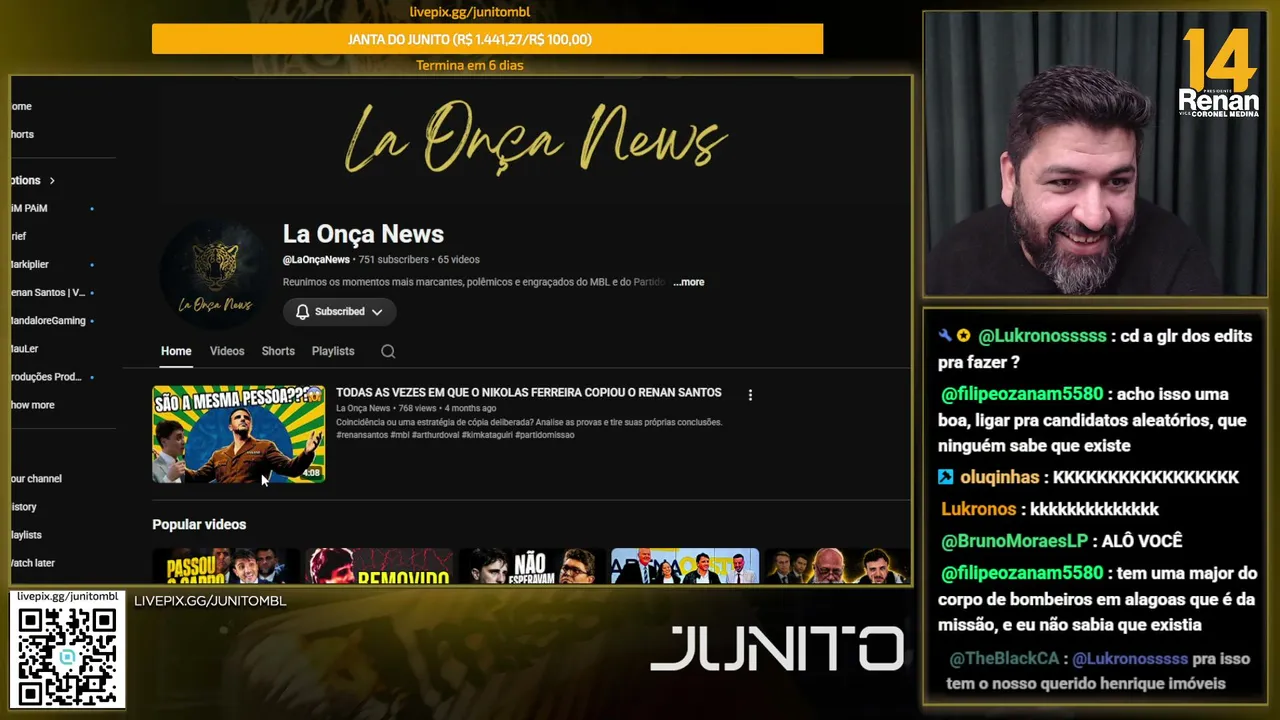1280x720 pixels.
Task: Select the channel Shorts tab
Action: pyautogui.click(x=278, y=351)
